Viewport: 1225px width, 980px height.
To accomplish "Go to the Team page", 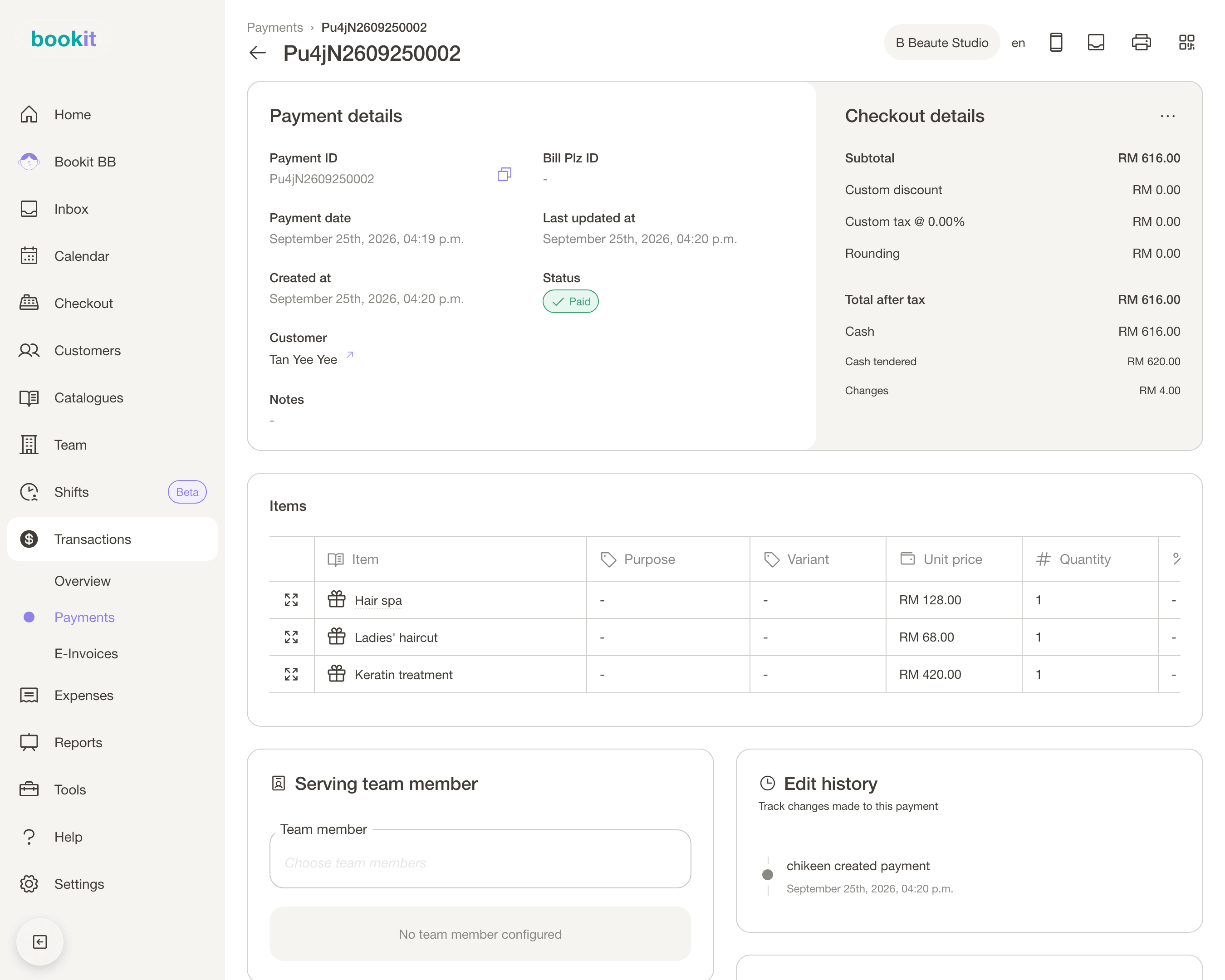I will pyautogui.click(x=113, y=445).
